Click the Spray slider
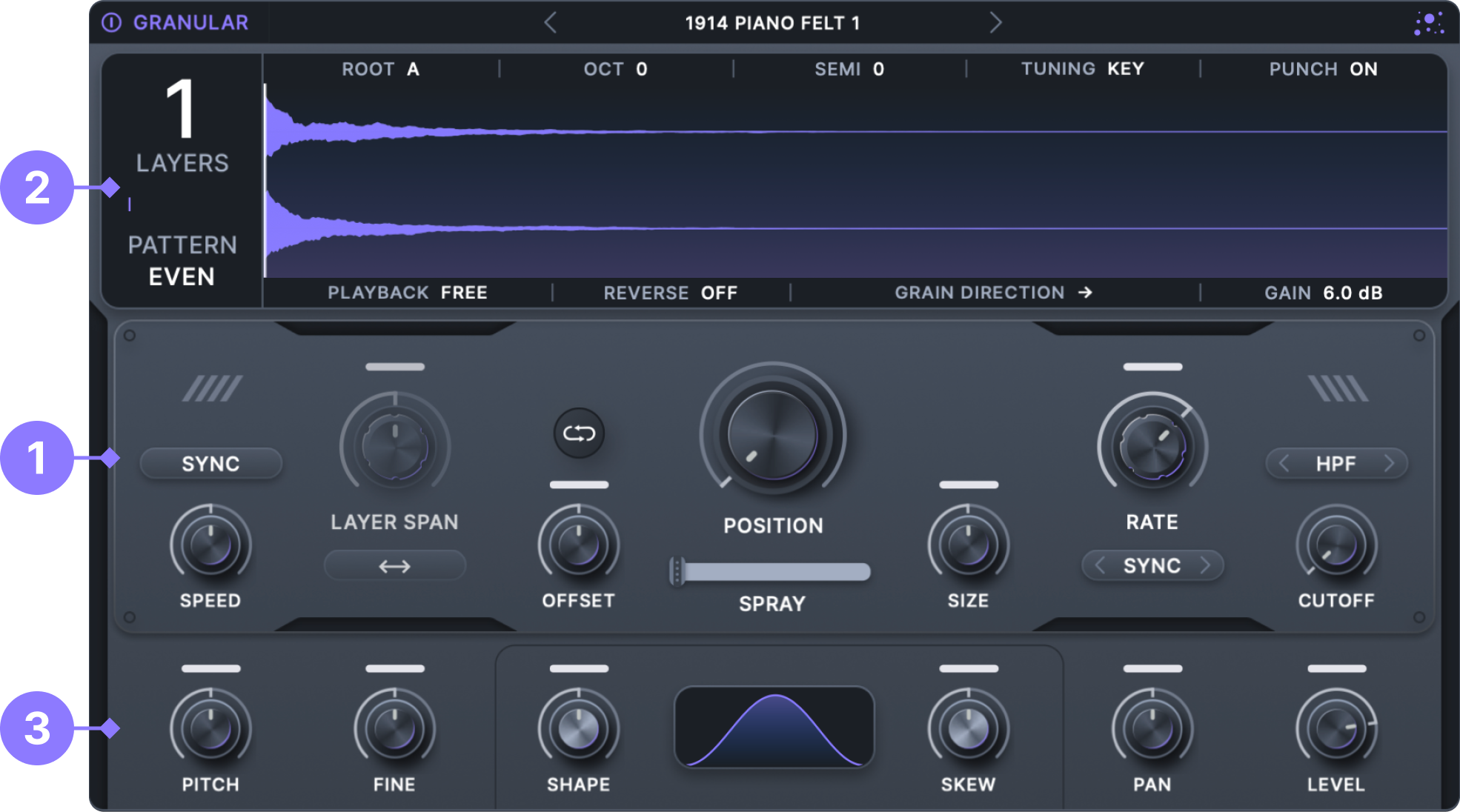The height and width of the screenshot is (812, 1460). [x=771, y=572]
